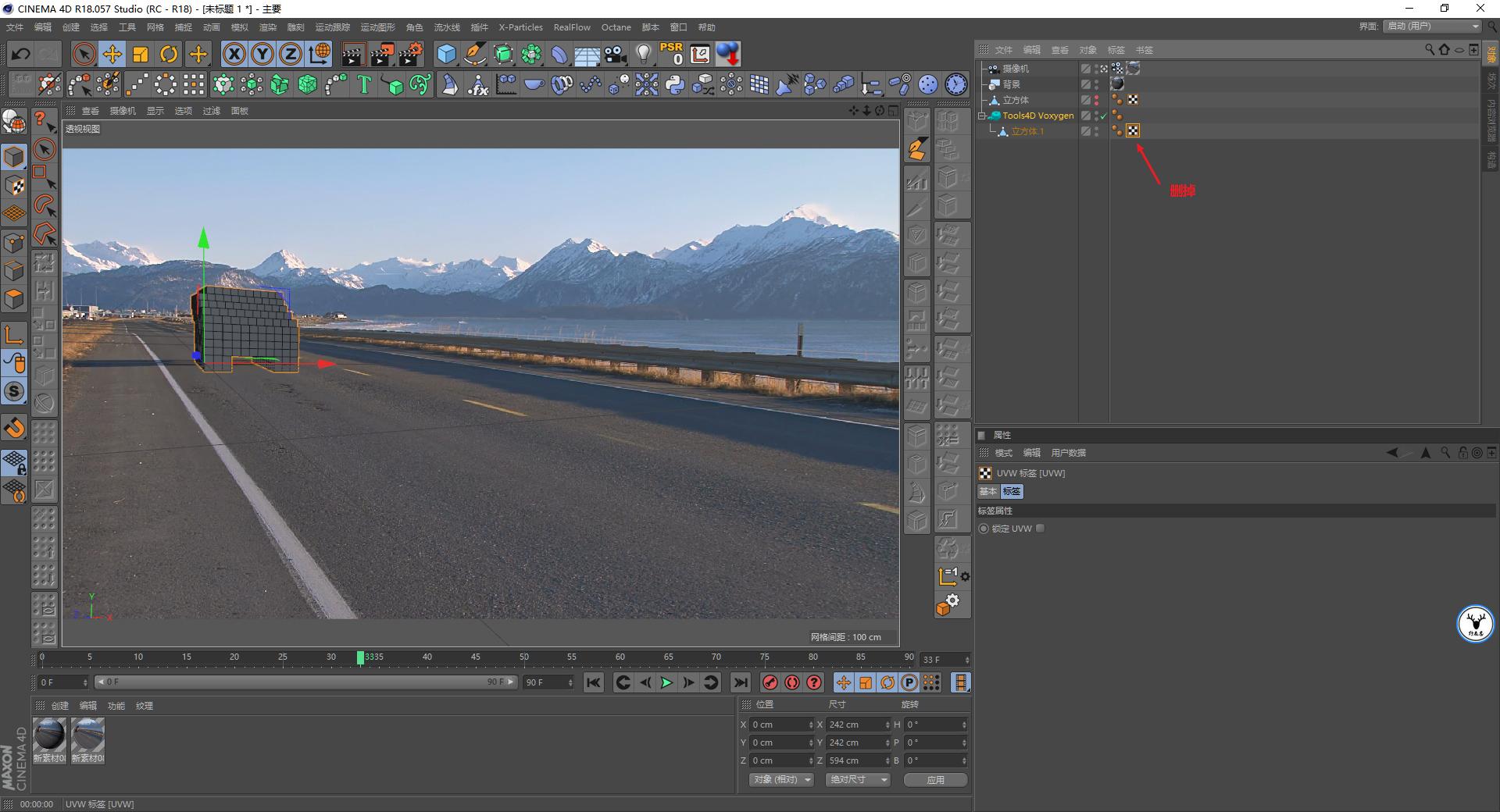
Task: Open the 运动图形 menu
Action: pyautogui.click(x=377, y=27)
